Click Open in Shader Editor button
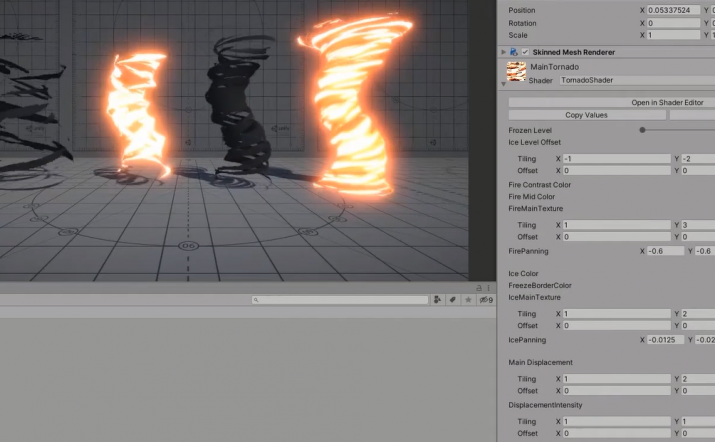Image resolution: width=715 pixels, height=442 pixels. coord(611,102)
